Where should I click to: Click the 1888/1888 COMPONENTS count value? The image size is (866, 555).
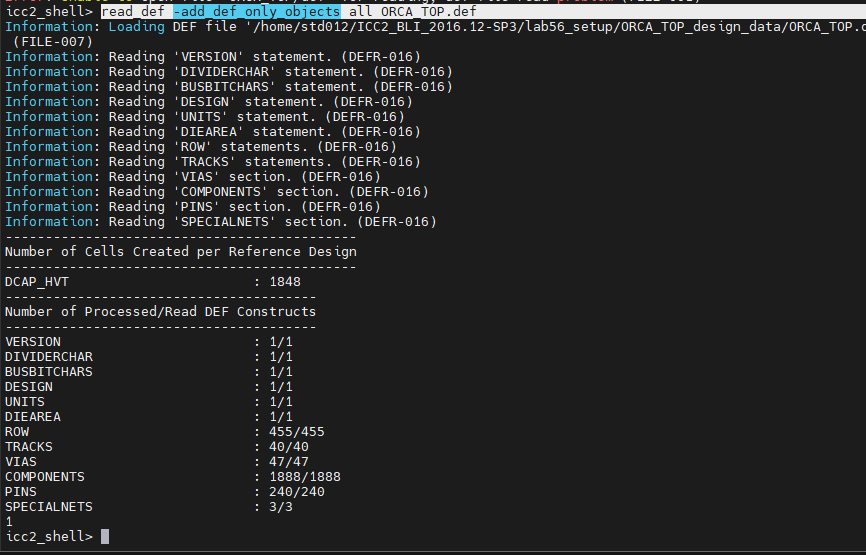305,476
